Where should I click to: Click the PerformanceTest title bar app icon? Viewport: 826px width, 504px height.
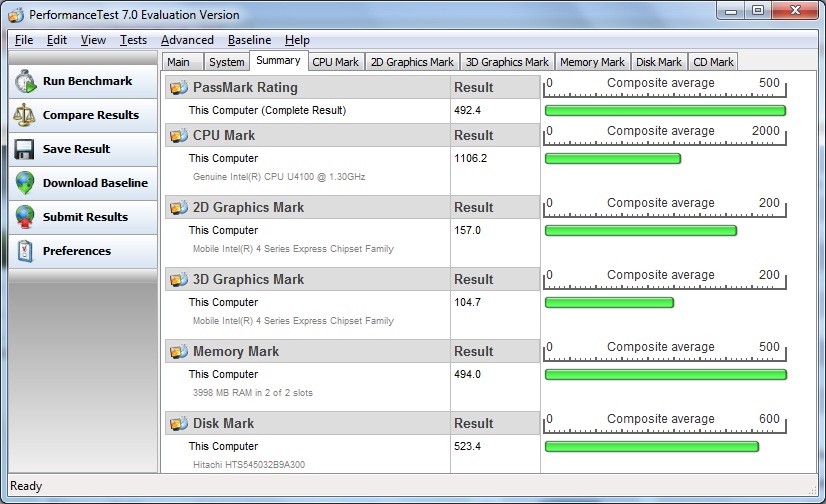(16, 15)
